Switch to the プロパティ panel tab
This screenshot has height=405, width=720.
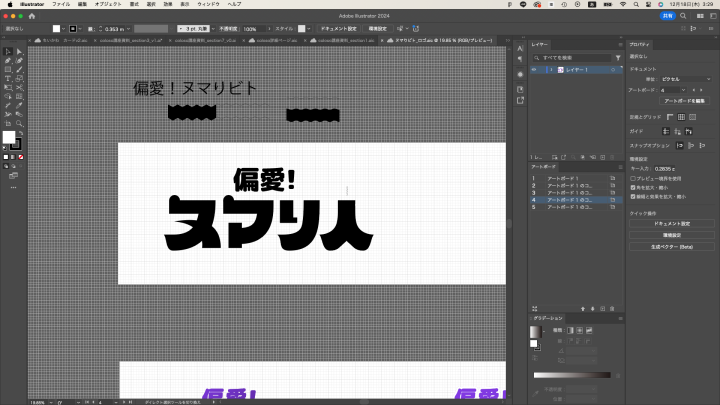(639, 45)
